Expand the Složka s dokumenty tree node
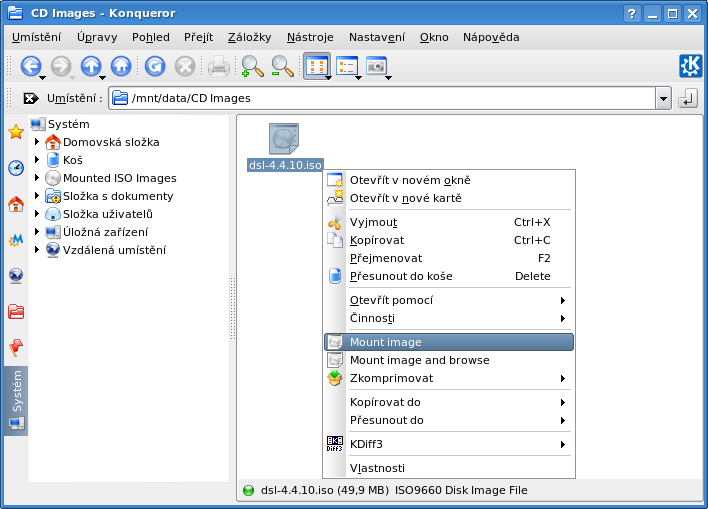The image size is (708, 509). (x=37, y=196)
